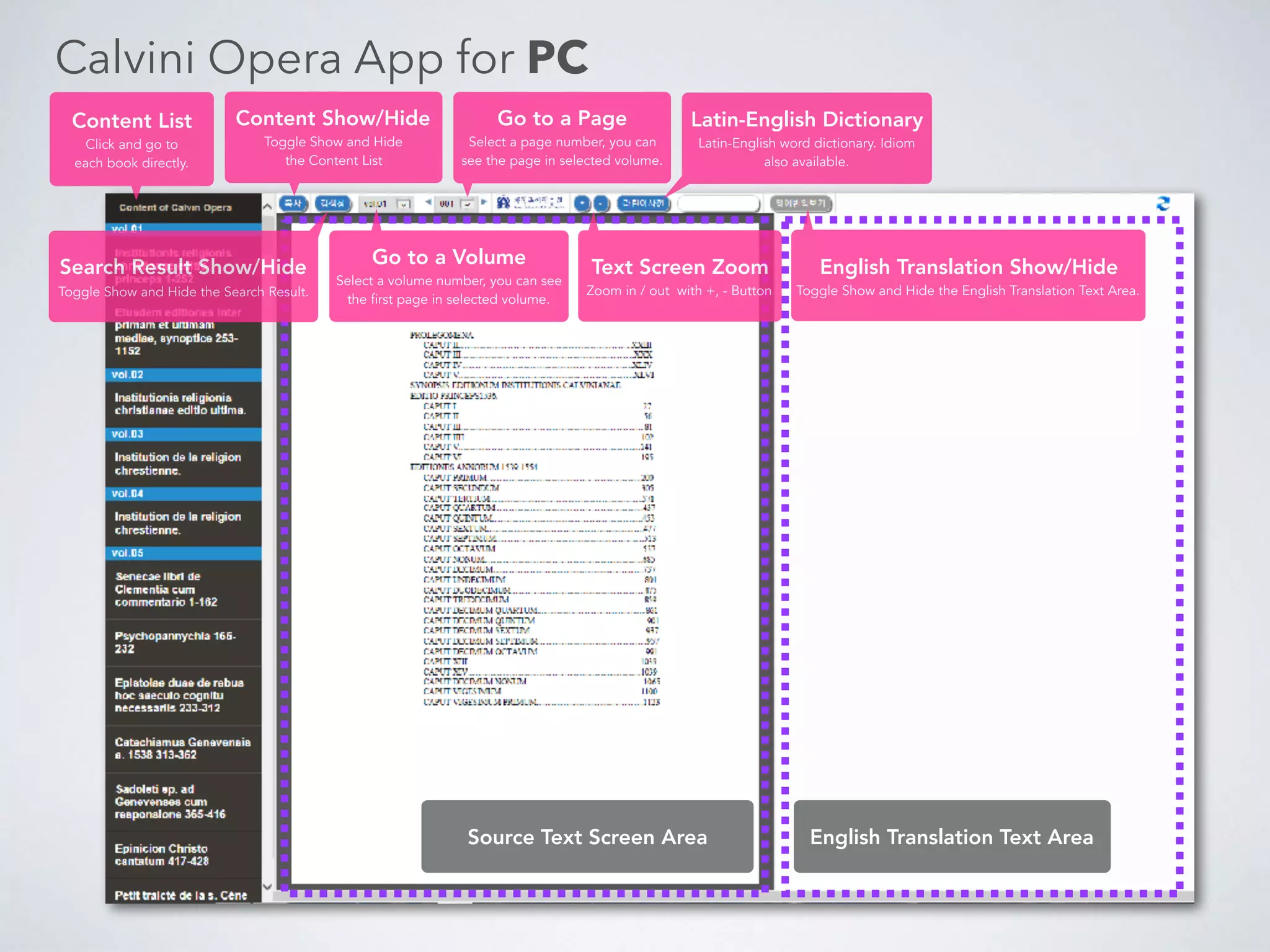Open the volume number dropdown

click(x=404, y=204)
